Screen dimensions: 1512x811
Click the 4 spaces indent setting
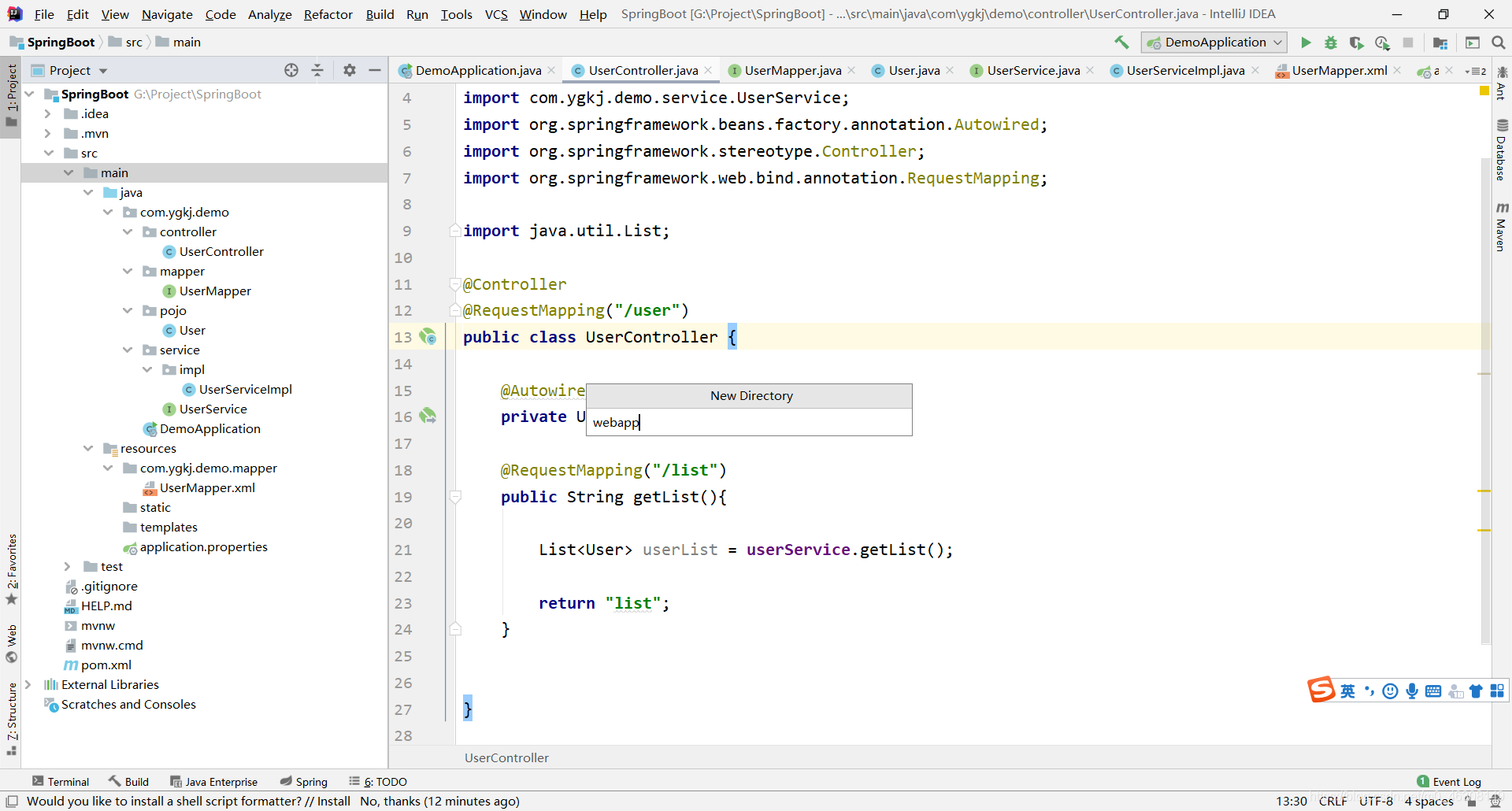click(1429, 802)
